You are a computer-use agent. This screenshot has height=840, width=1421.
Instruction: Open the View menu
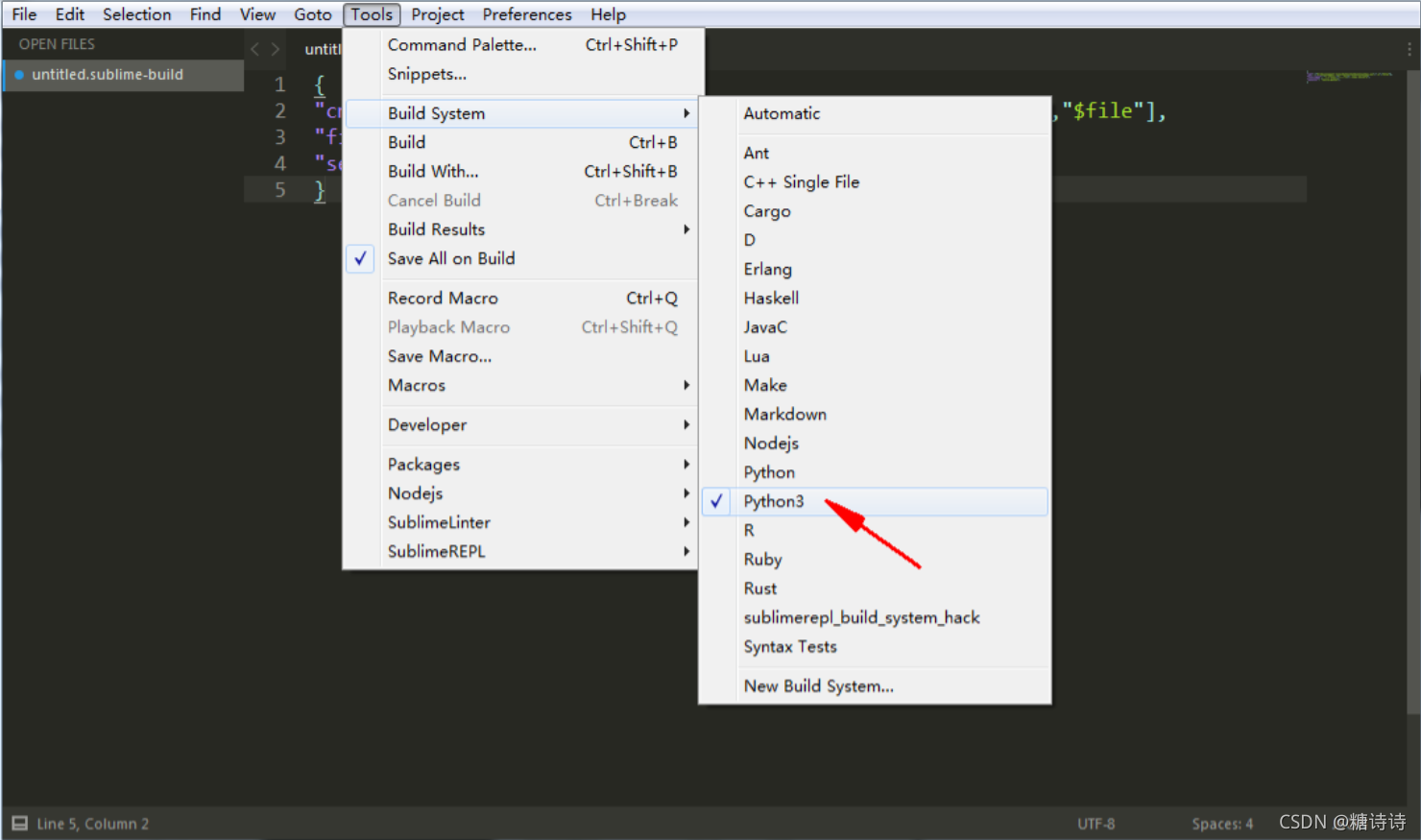pos(257,14)
